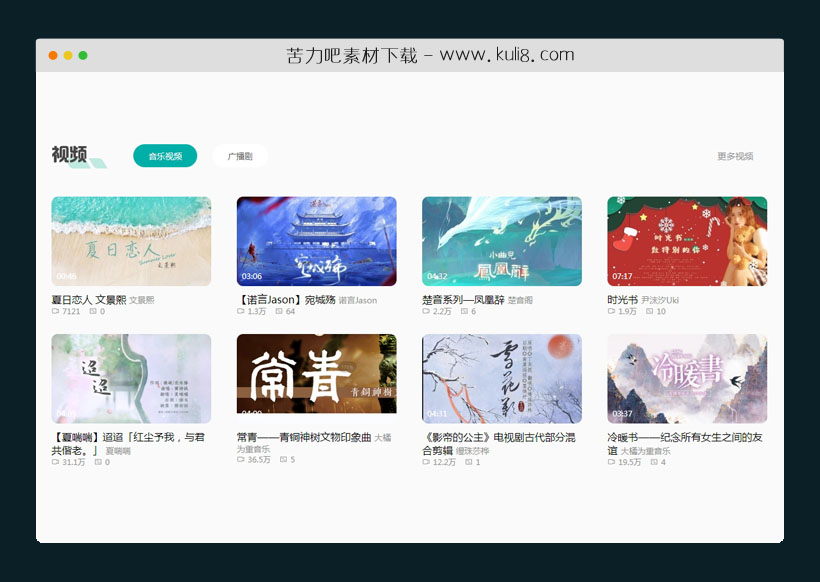The width and height of the screenshot is (820, 582).
Task: Select the 音乐视频 tab
Action: point(163,156)
